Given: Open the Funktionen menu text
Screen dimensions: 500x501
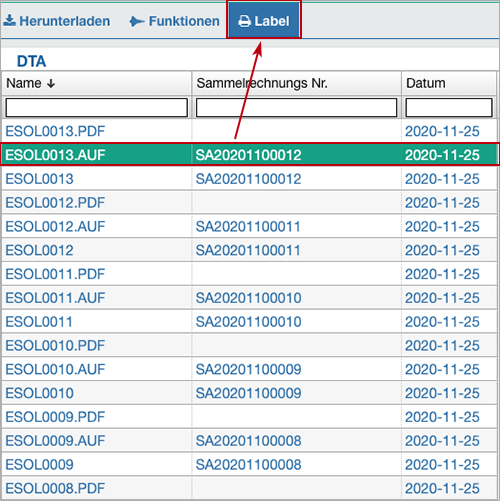Looking at the screenshot, I should pos(184,21).
